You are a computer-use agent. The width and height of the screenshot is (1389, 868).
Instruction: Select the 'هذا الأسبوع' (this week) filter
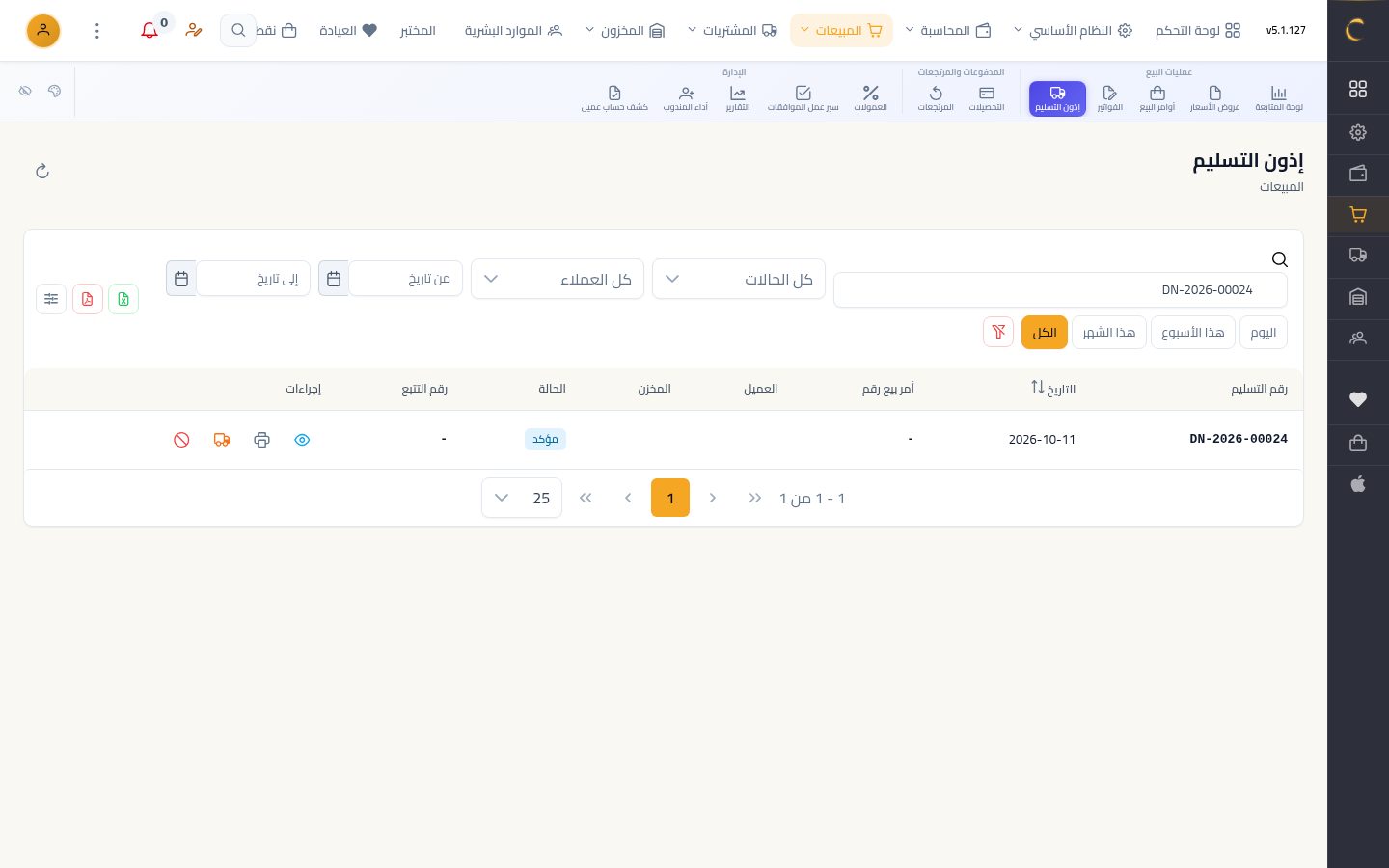pyautogui.click(x=1193, y=332)
